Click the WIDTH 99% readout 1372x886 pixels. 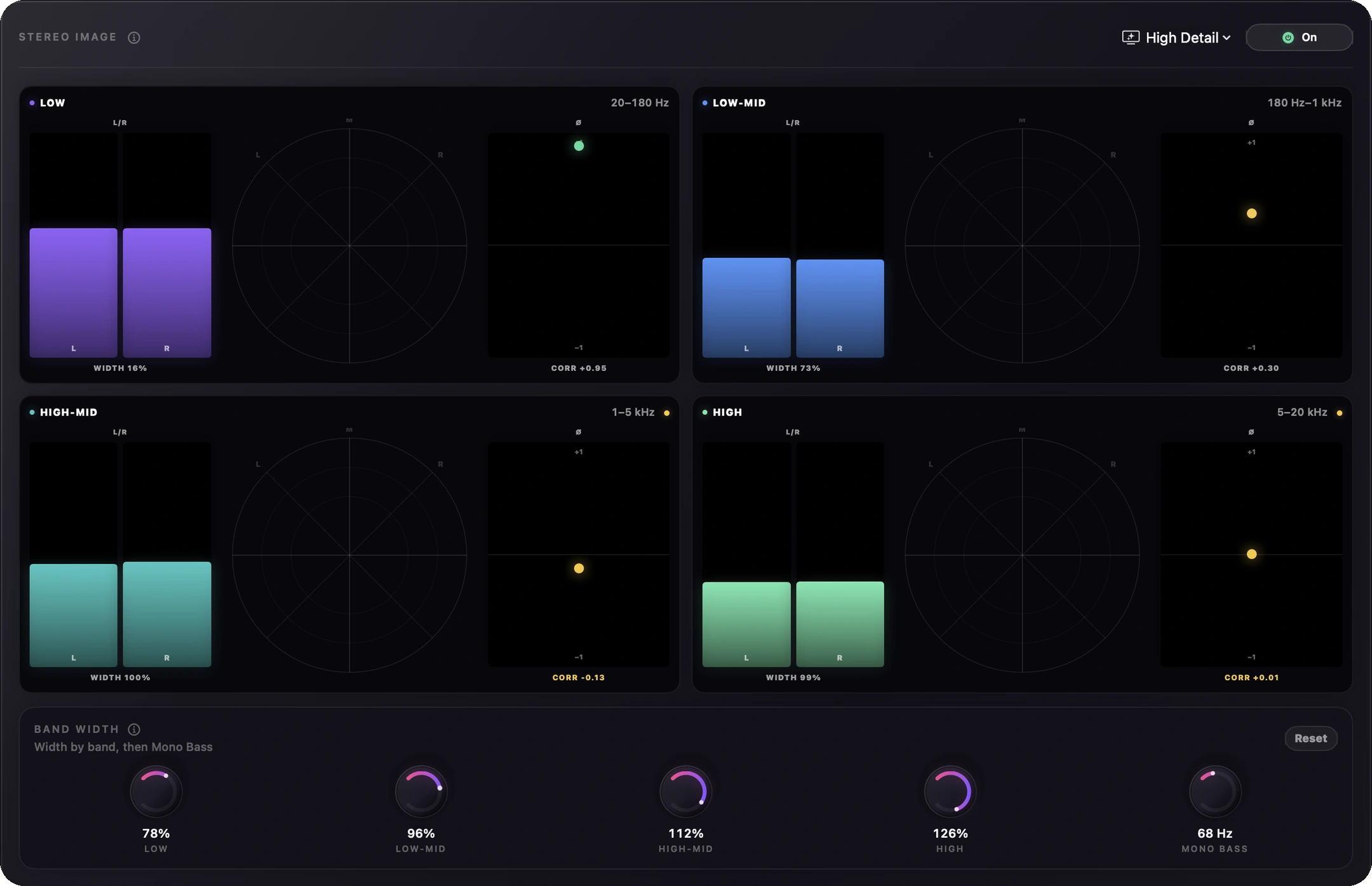pyautogui.click(x=793, y=678)
